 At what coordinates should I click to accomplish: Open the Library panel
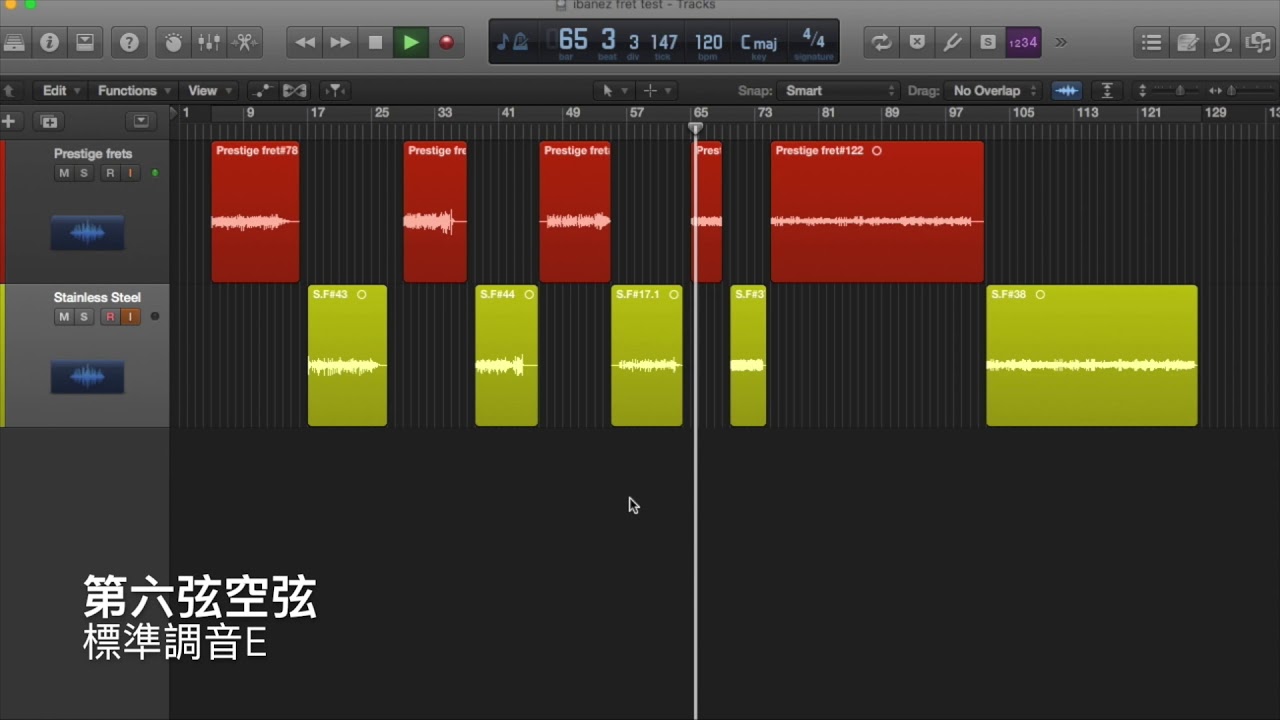click(14, 42)
